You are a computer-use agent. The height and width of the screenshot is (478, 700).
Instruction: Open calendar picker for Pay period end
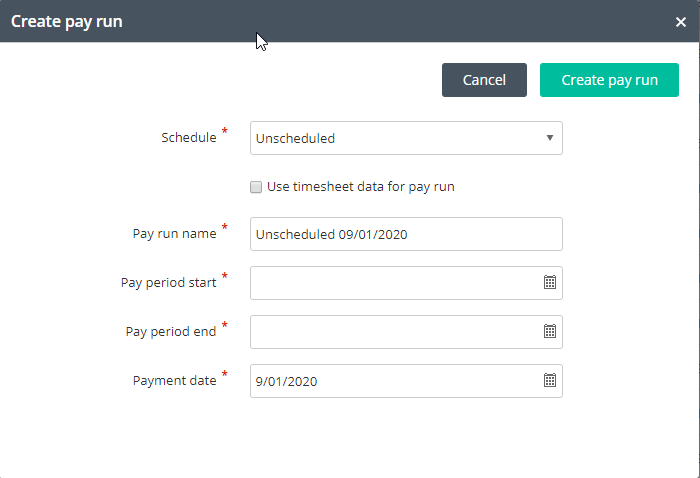(550, 332)
